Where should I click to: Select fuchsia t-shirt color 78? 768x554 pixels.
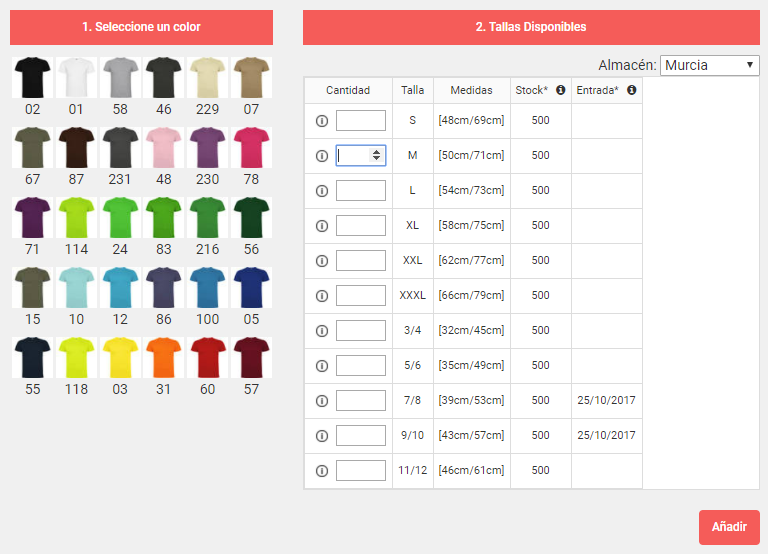(x=251, y=147)
